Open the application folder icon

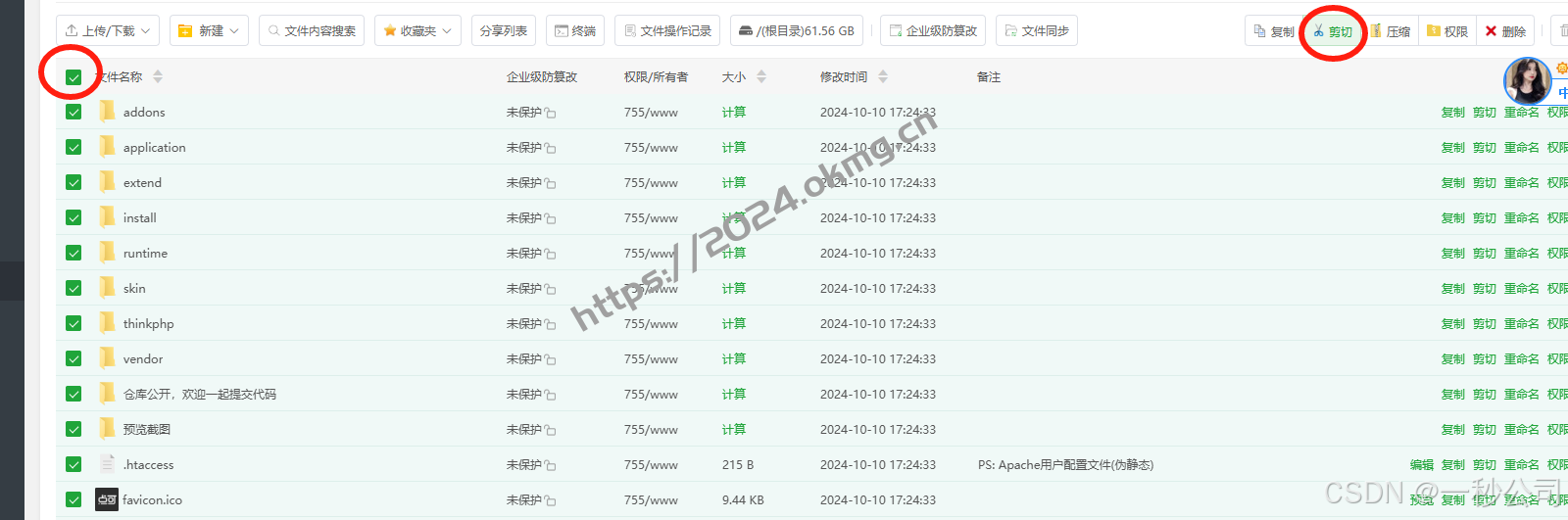(x=107, y=147)
